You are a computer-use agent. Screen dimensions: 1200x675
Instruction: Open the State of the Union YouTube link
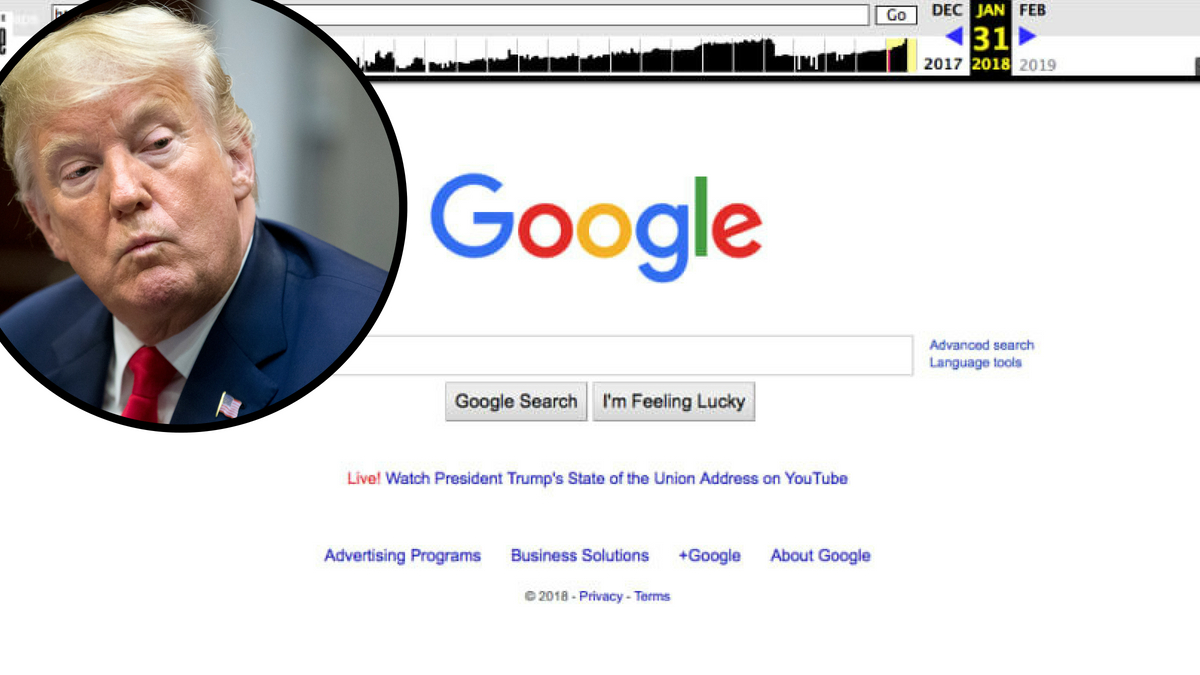pos(616,479)
